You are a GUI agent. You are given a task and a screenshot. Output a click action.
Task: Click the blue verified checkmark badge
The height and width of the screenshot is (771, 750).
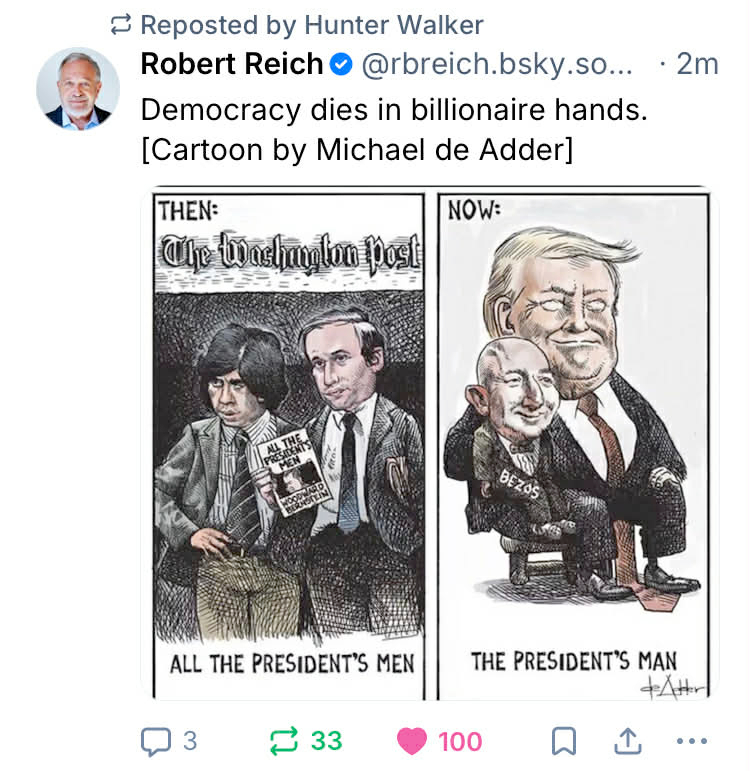click(341, 64)
